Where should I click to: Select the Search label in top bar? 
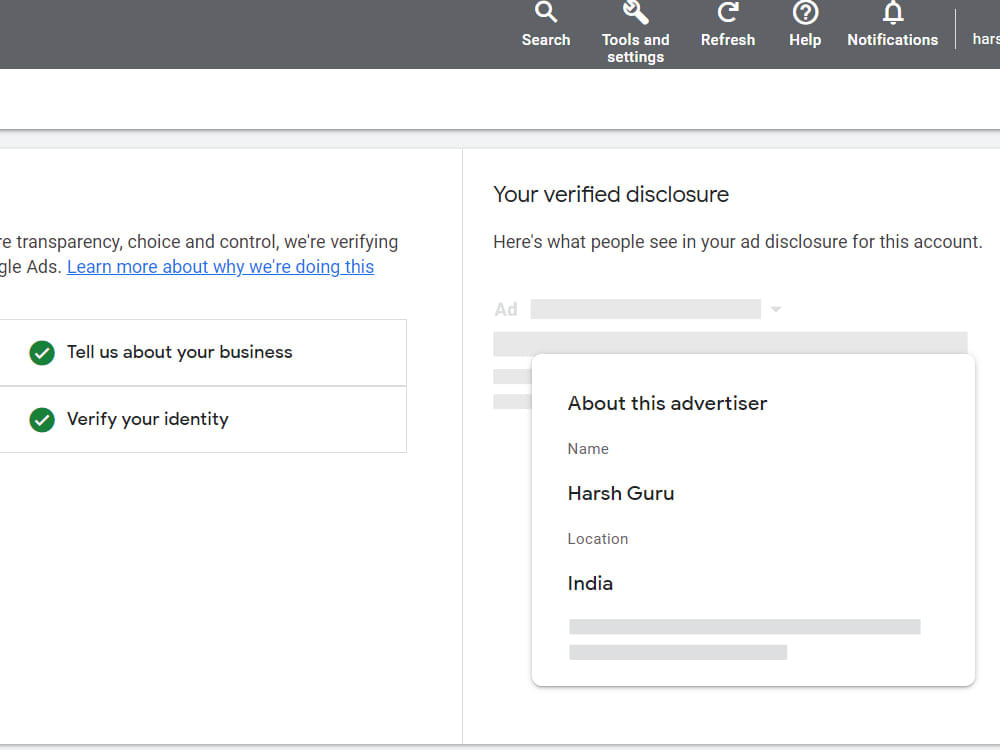pos(546,40)
